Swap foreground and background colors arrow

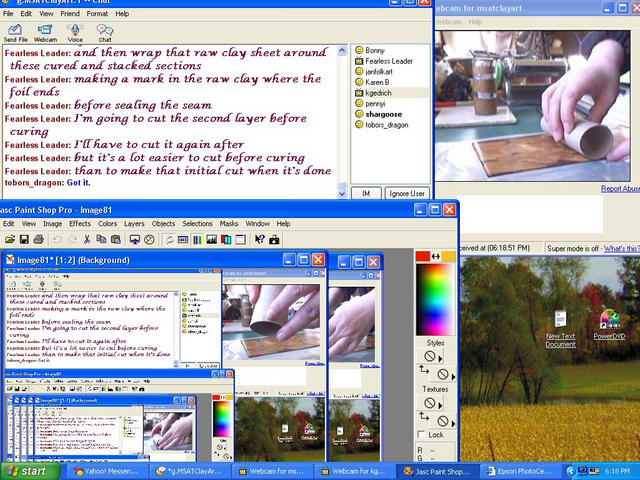(x=436, y=256)
